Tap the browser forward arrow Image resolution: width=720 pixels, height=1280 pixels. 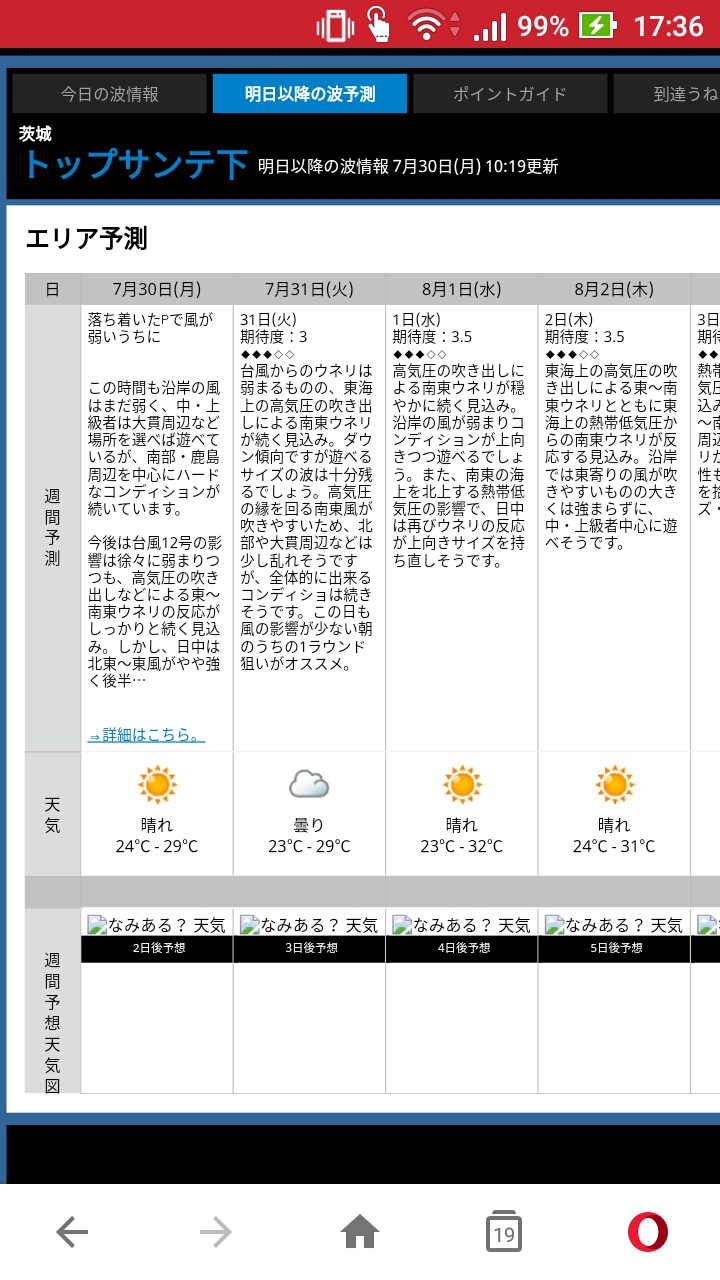216,1233
